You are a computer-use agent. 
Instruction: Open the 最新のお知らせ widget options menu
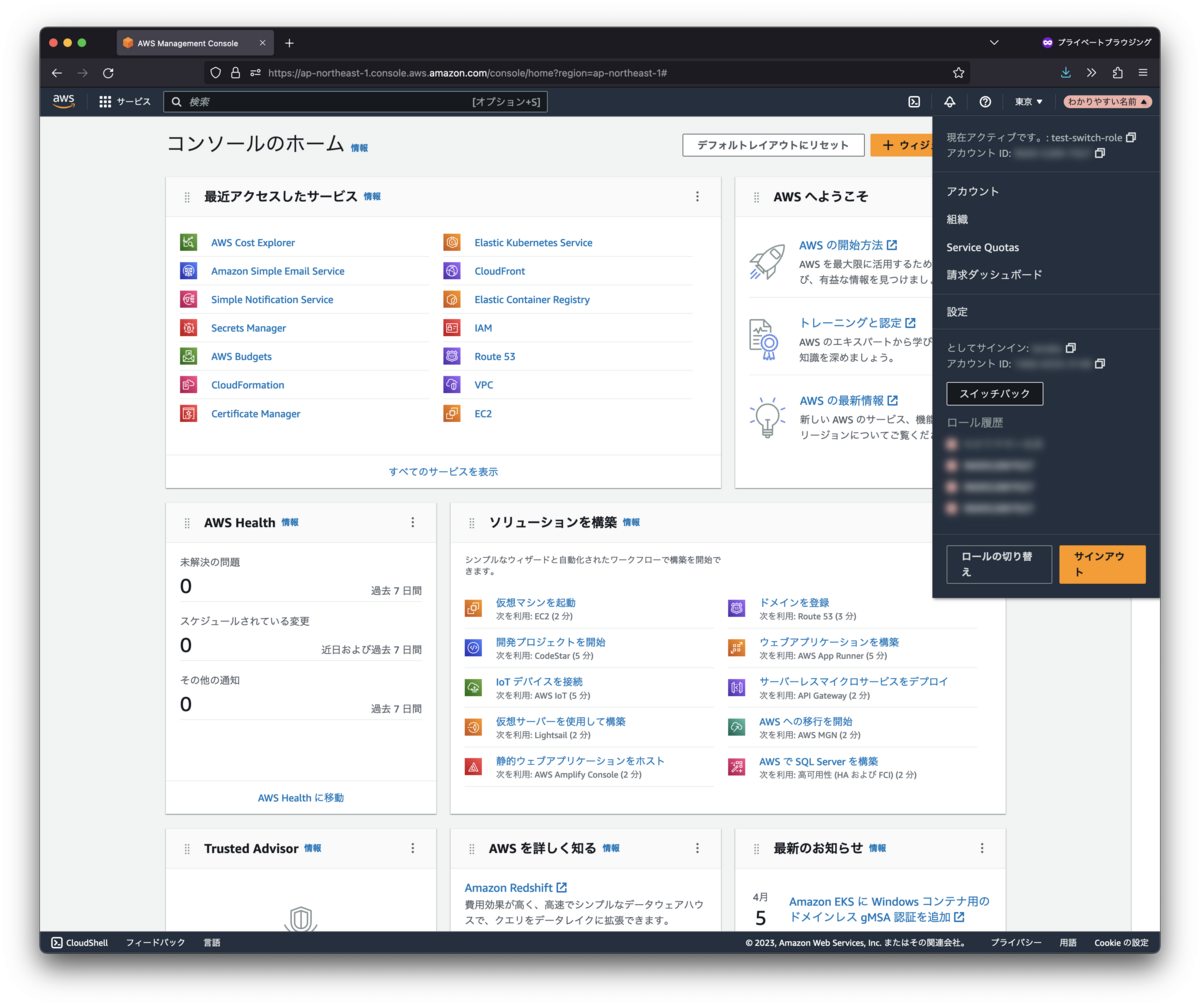tap(981, 848)
